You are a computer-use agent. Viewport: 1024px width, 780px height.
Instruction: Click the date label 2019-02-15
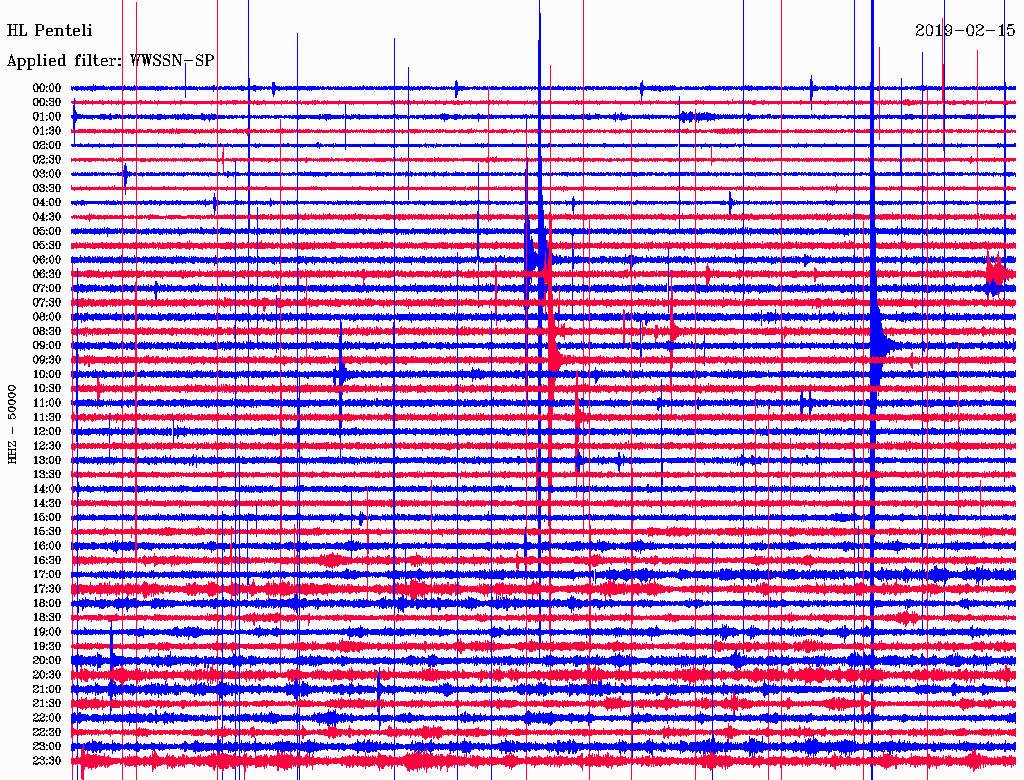point(965,30)
